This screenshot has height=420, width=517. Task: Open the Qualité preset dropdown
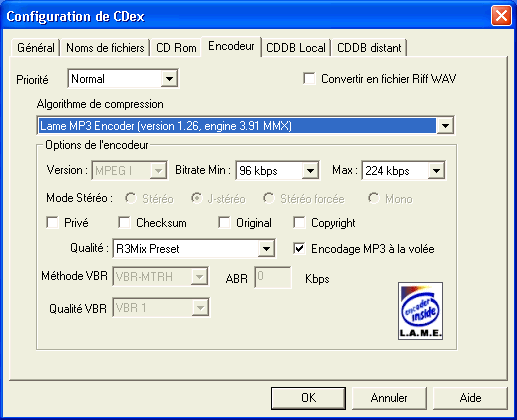pos(266,249)
